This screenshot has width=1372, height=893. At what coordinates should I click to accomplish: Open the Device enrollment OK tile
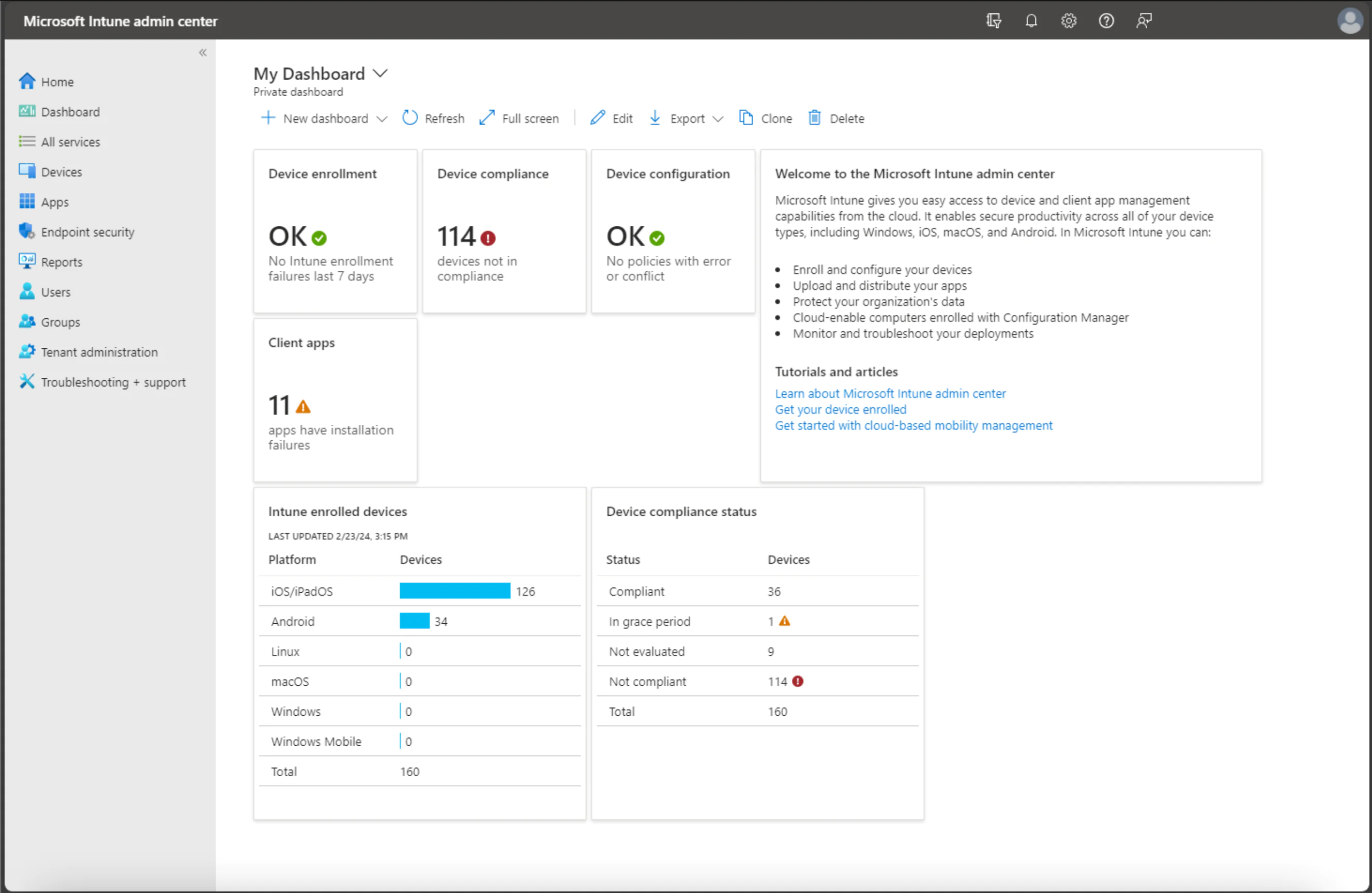tap(335, 231)
